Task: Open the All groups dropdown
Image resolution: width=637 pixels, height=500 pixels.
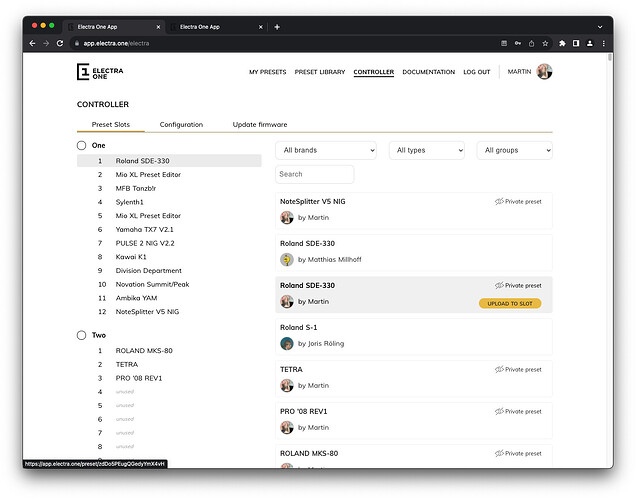Action: coord(514,150)
